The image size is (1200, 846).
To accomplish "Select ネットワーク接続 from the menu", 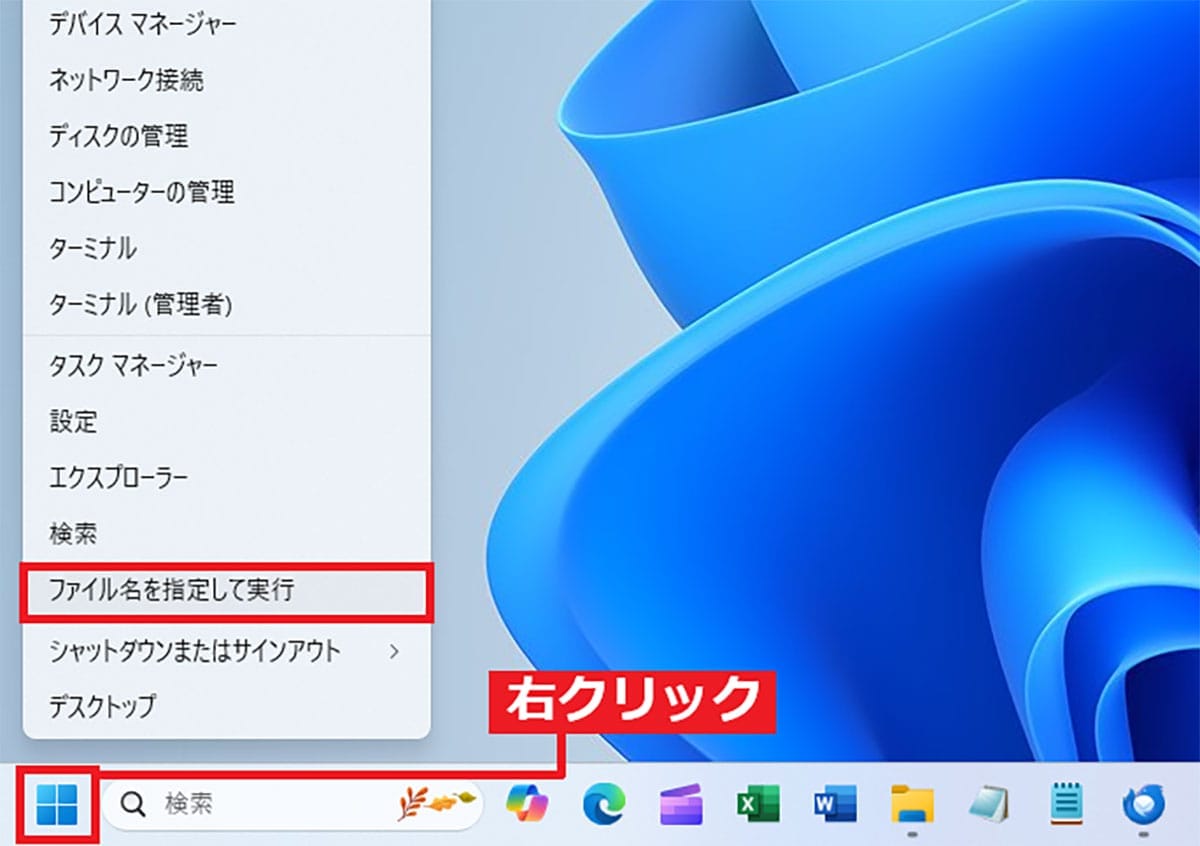I will [120, 80].
